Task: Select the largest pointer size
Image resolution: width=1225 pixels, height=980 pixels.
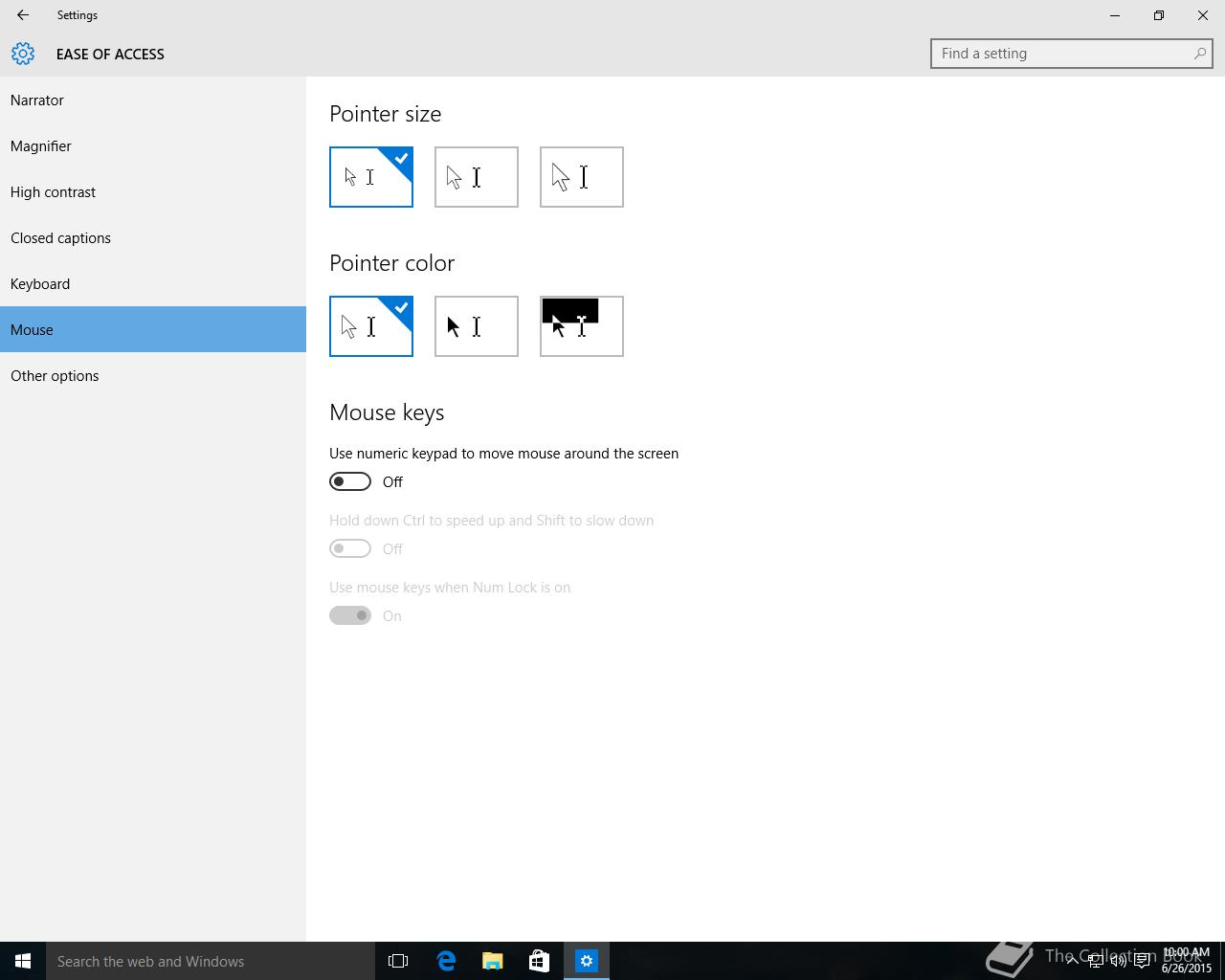Action: [x=582, y=177]
